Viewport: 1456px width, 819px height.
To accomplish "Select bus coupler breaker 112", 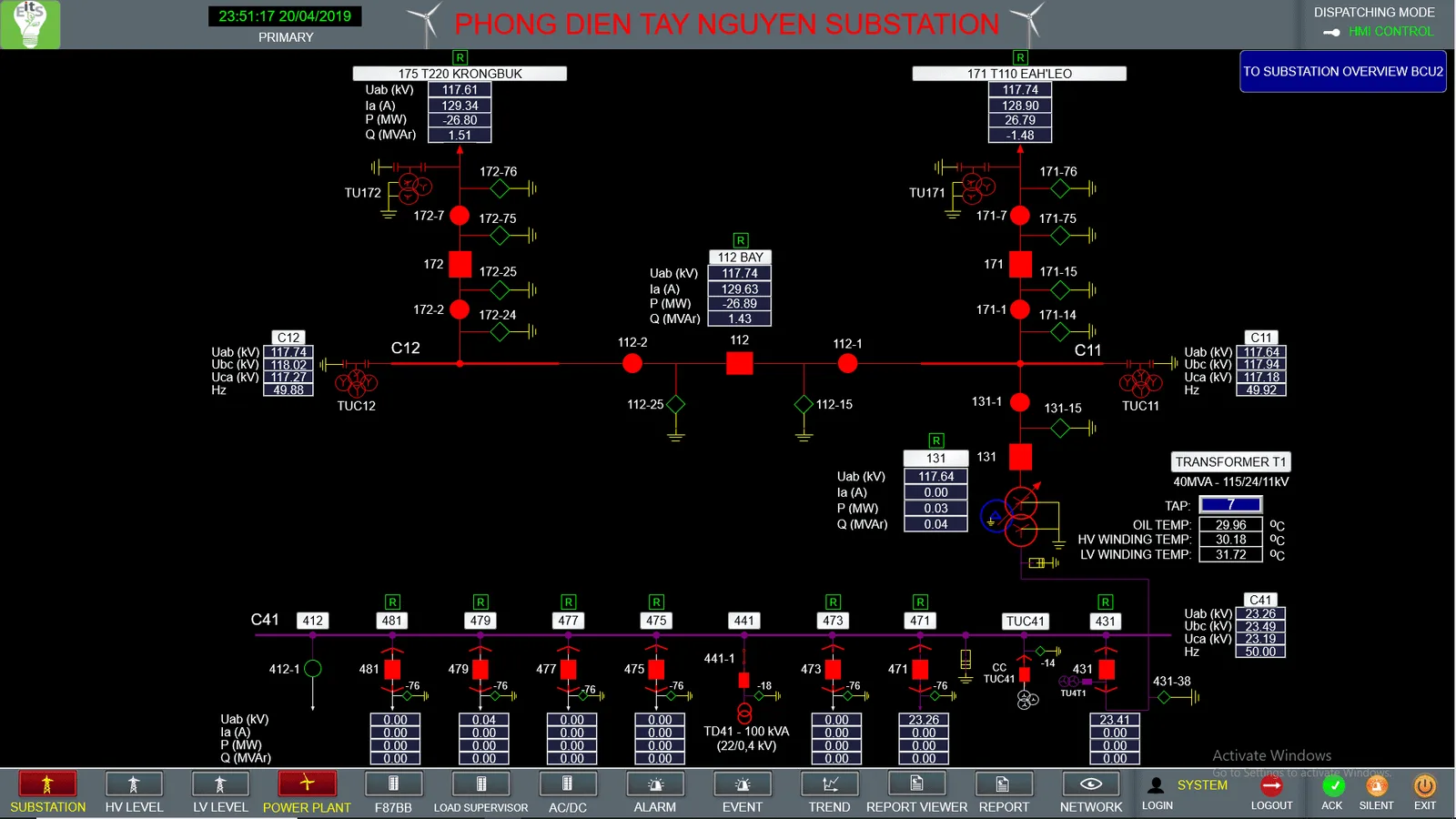I will [x=740, y=364].
